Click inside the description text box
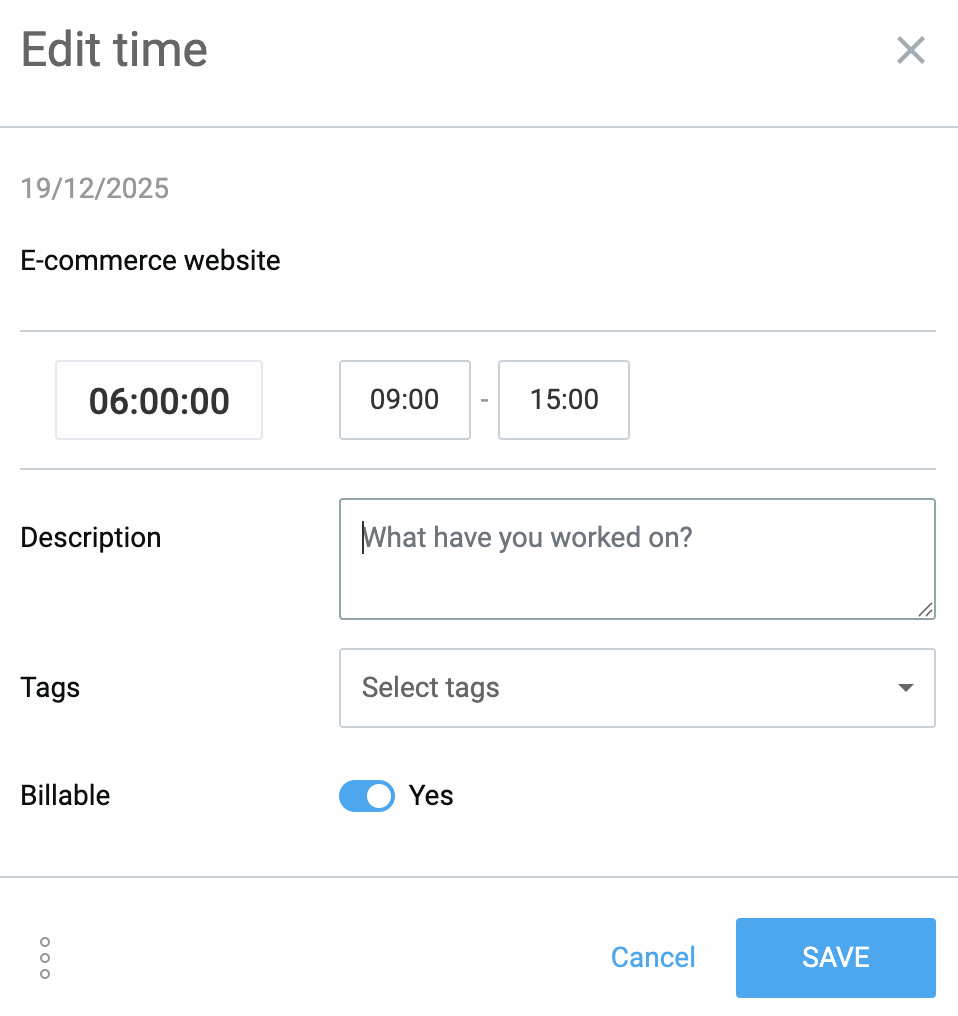The image size is (958, 1016). pos(637,558)
